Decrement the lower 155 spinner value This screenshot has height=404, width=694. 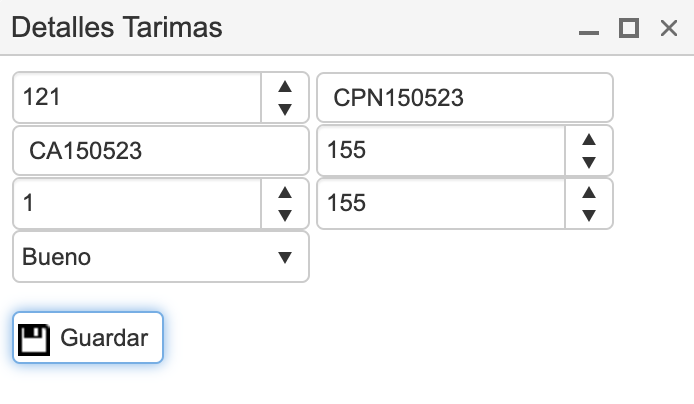click(589, 215)
